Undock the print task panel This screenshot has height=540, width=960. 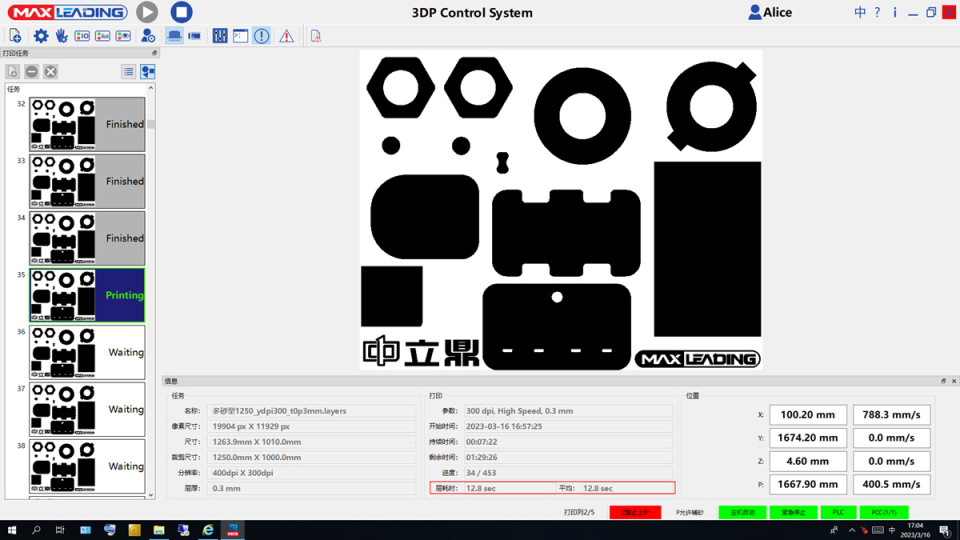(x=154, y=53)
